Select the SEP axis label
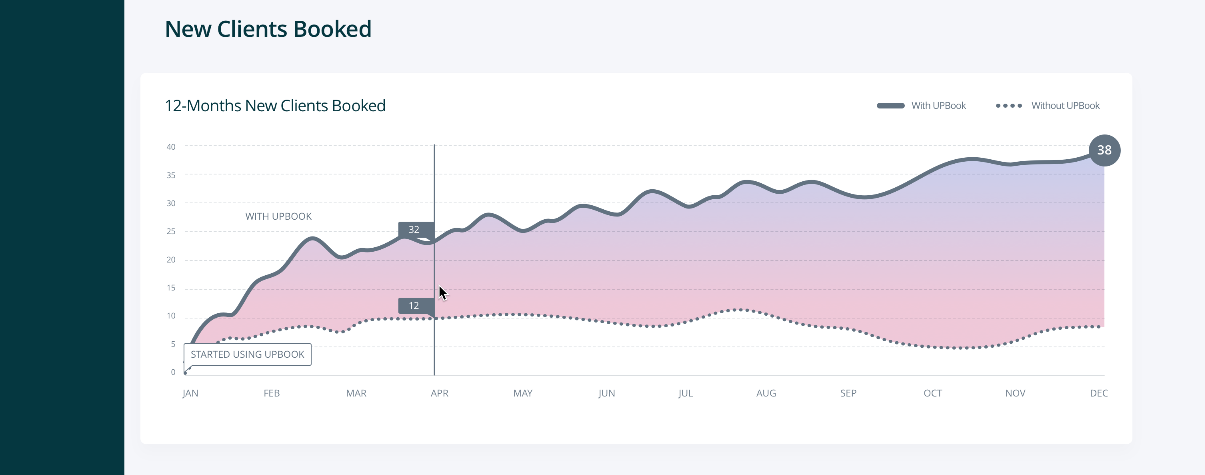The height and width of the screenshot is (475, 1205). pyautogui.click(x=848, y=394)
